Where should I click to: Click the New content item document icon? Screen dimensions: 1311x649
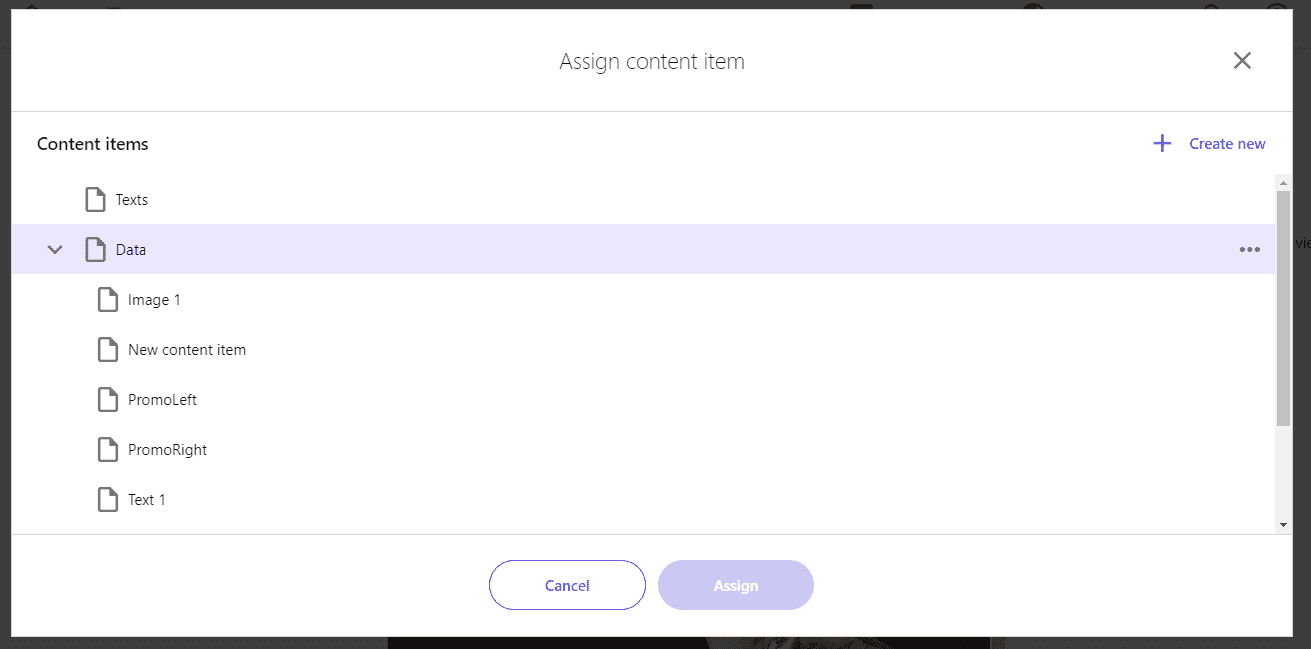pos(107,349)
